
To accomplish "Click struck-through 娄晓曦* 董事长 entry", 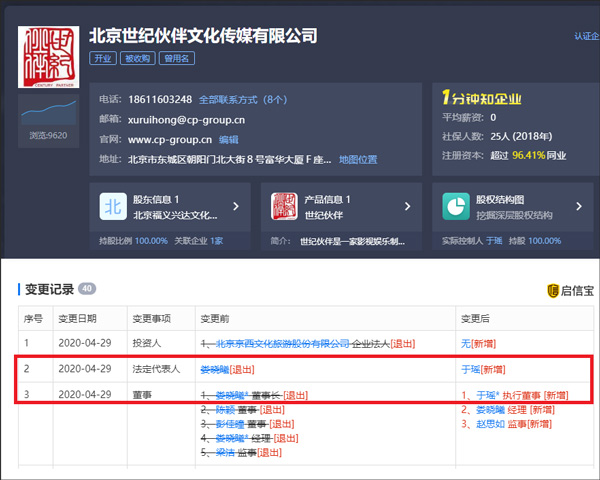I will tap(254, 395).
